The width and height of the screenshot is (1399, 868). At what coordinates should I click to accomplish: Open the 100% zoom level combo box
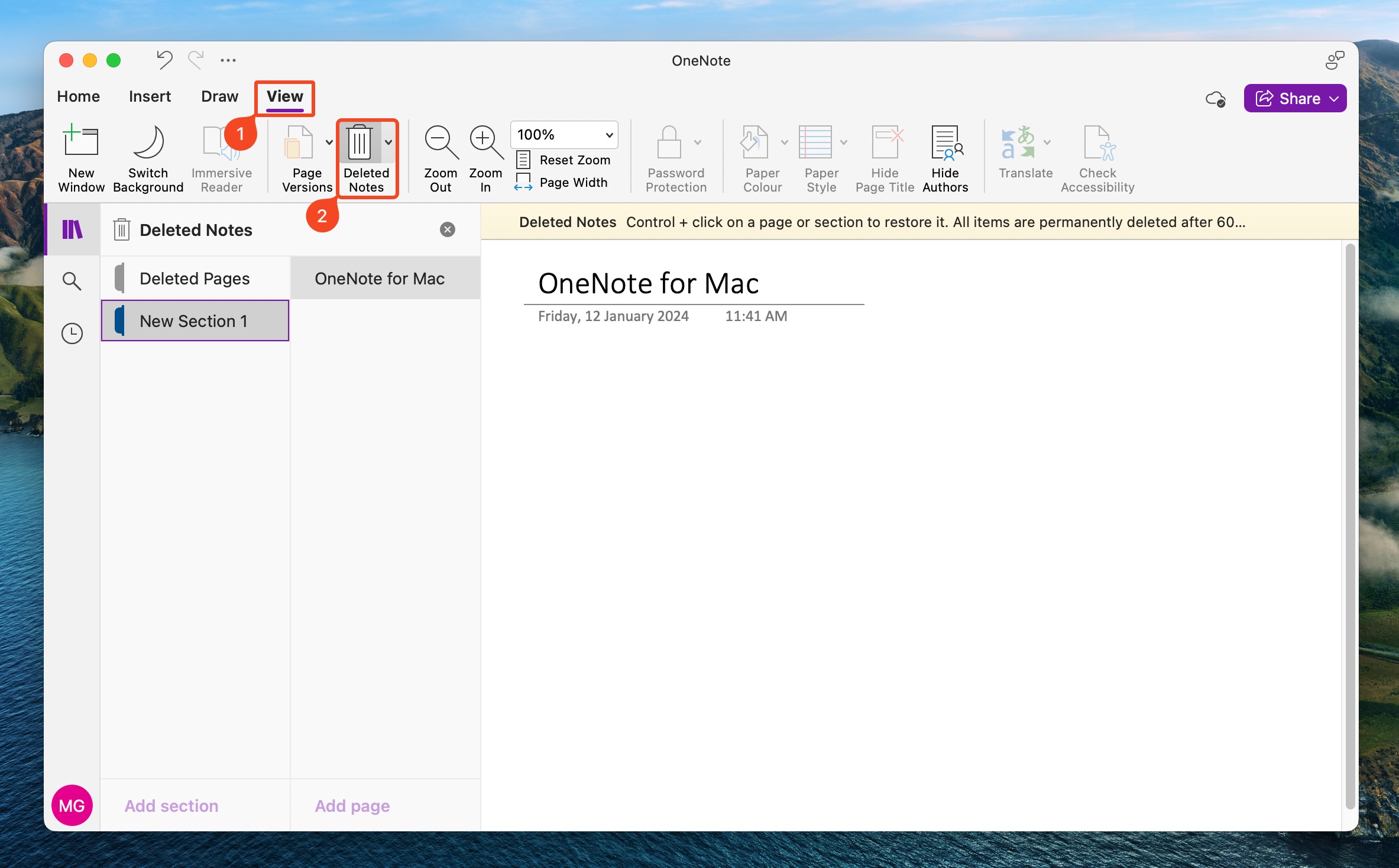point(564,135)
